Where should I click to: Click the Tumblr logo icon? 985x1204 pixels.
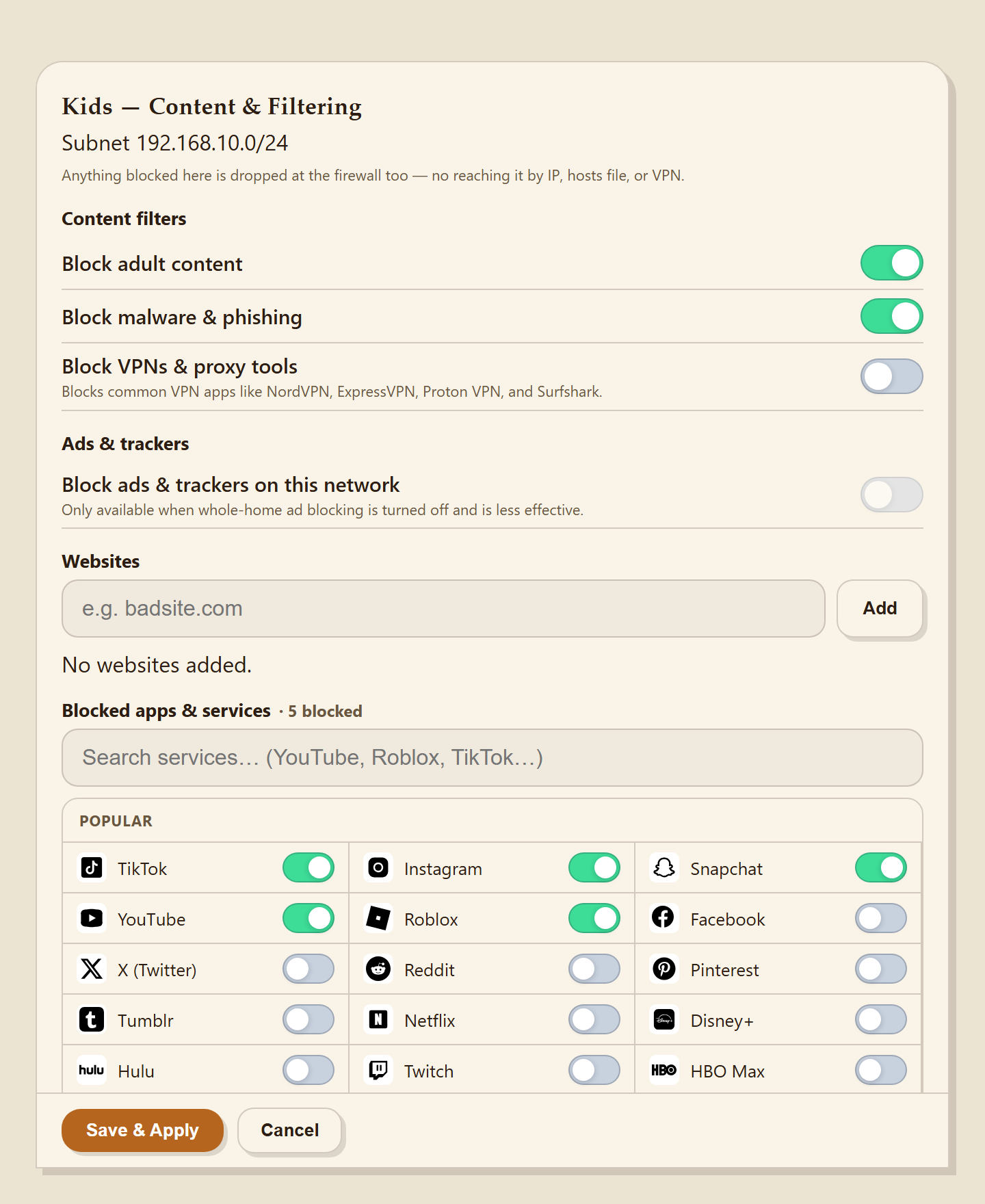pos(92,1019)
